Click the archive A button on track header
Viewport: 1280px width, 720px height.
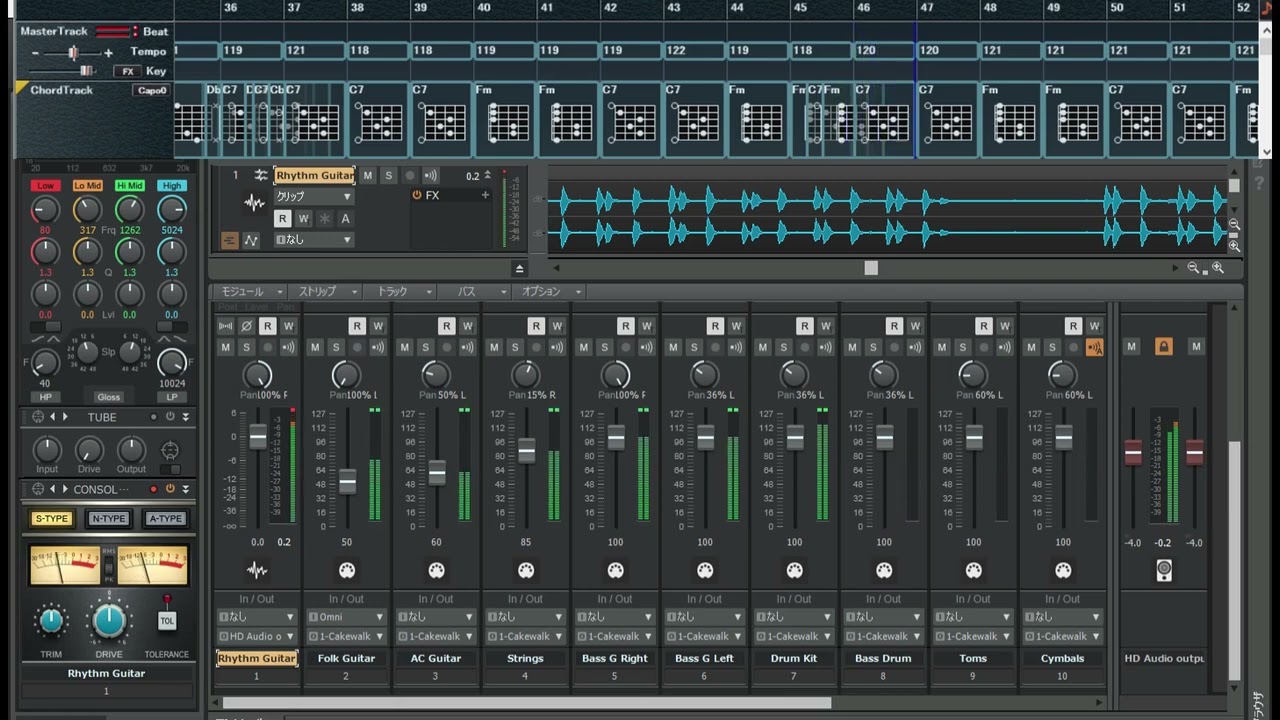pos(346,219)
